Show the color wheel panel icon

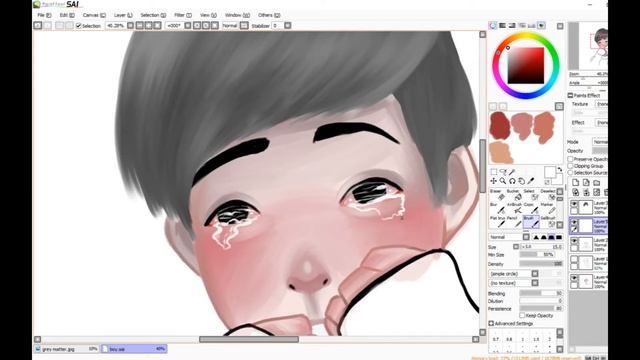click(x=493, y=25)
